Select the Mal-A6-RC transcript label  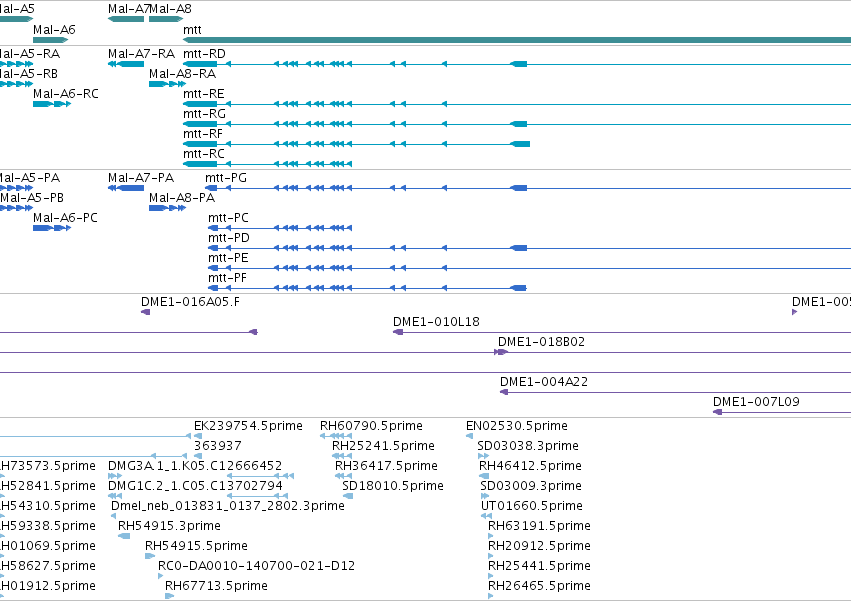[x=66, y=94]
